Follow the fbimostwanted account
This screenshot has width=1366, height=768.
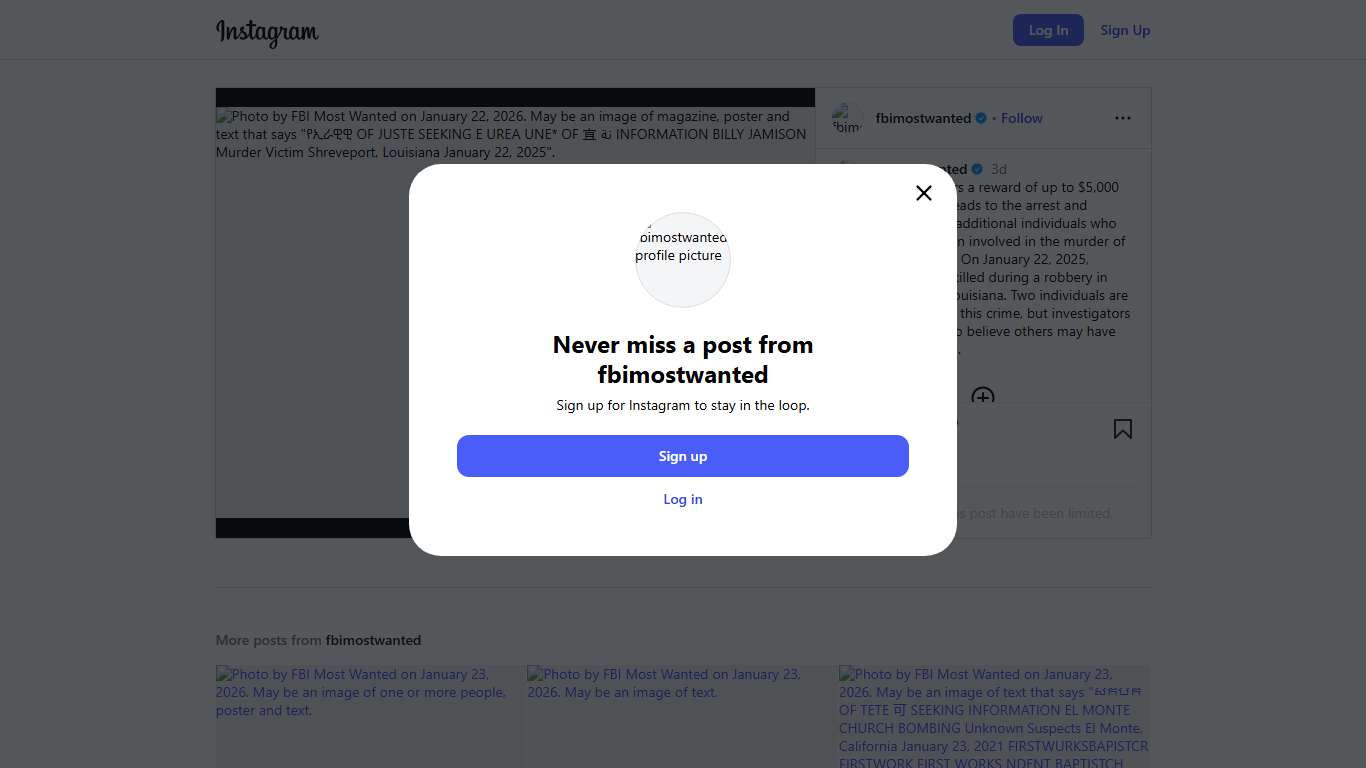pyautogui.click(x=1022, y=118)
